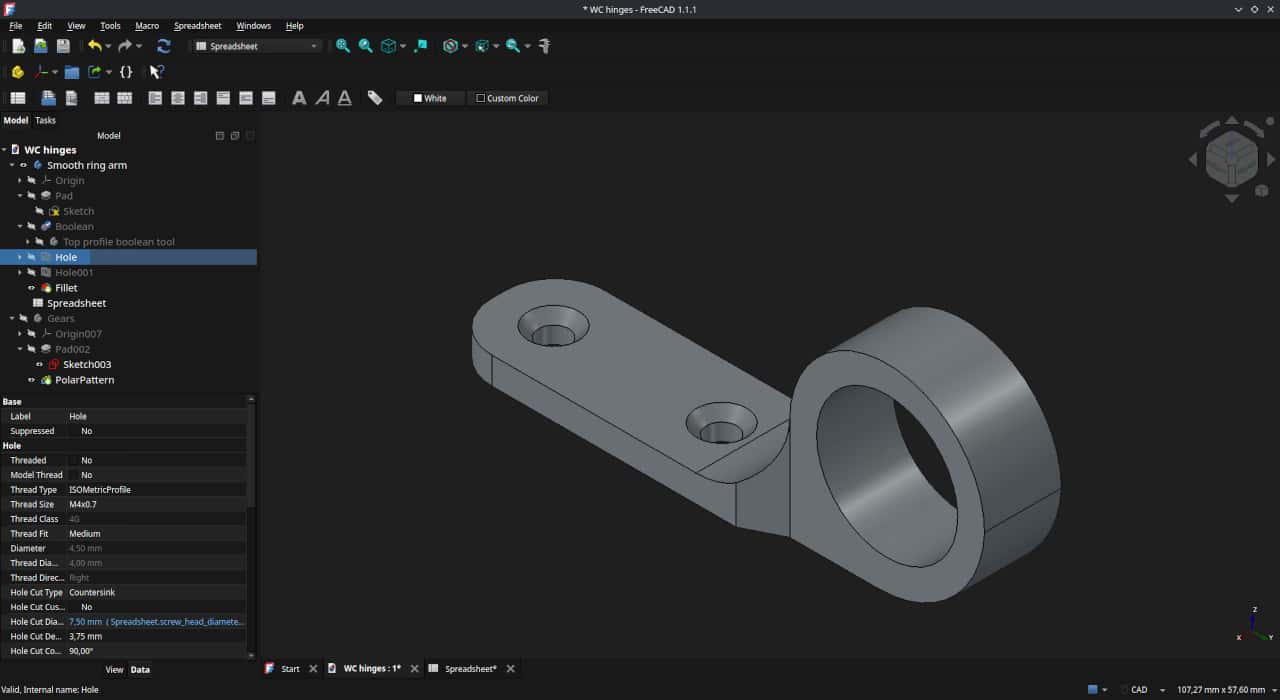Toggle visibility of the Gears body

[x=23, y=319]
